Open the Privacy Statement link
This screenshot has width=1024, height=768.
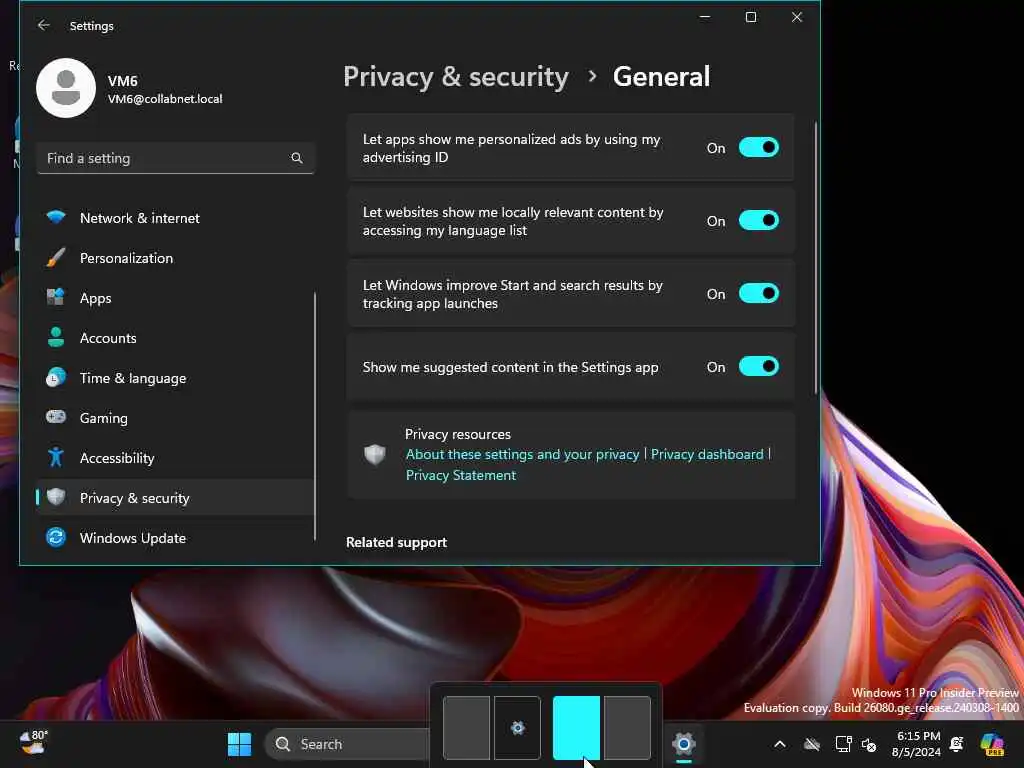click(x=460, y=475)
